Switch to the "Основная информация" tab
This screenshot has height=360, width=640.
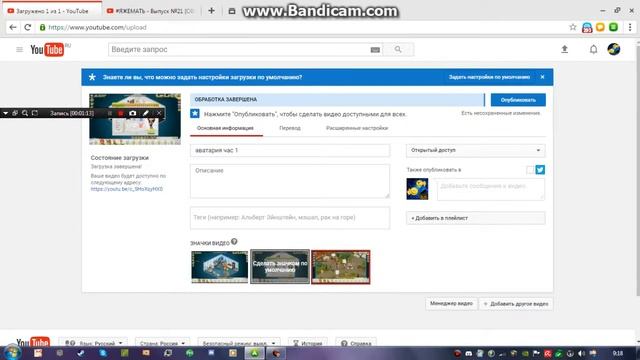pyautogui.click(x=225, y=128)
